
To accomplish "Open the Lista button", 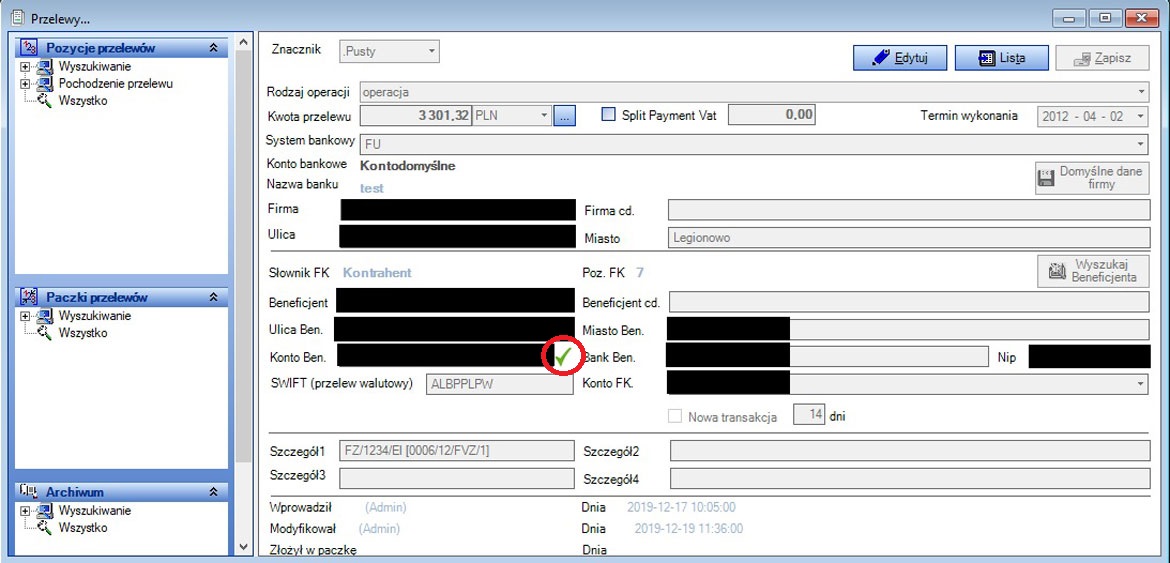I will click(x=1002, y=58).
